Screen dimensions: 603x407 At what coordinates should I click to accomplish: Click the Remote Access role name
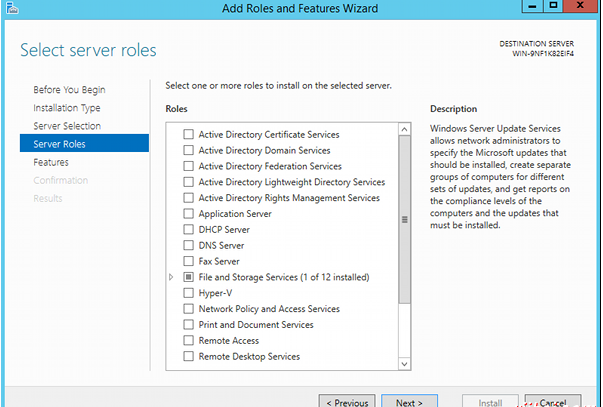click(x=229, y=340)
